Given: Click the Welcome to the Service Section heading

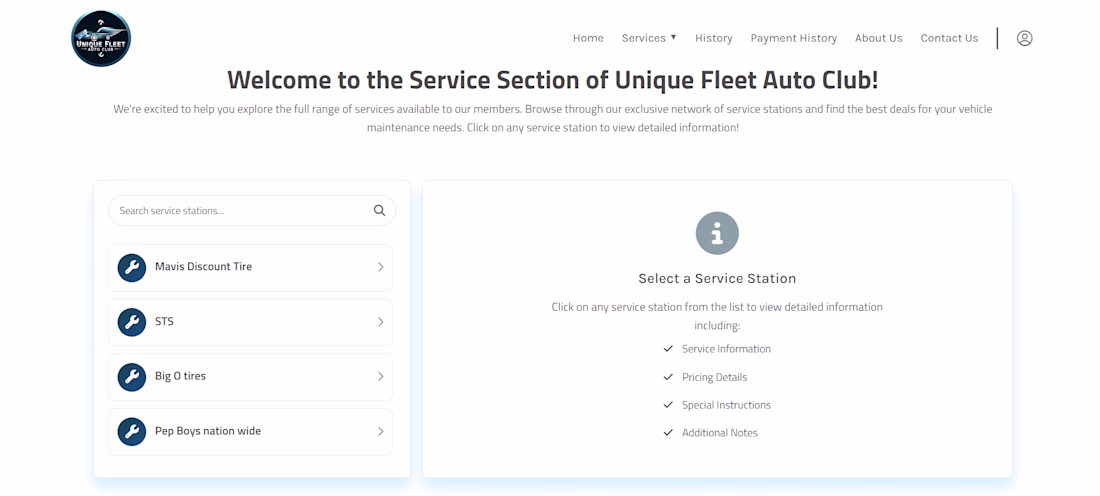Looking at the screenshot, I should tap(553, 80).
